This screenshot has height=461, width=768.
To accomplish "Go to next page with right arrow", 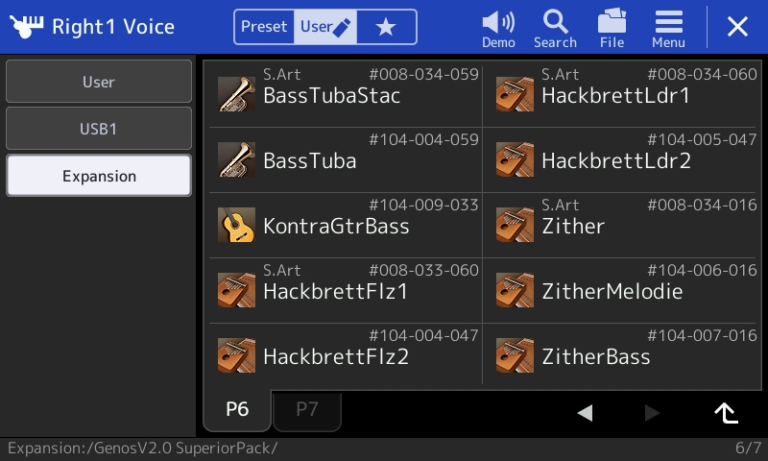I will [652, 413].
